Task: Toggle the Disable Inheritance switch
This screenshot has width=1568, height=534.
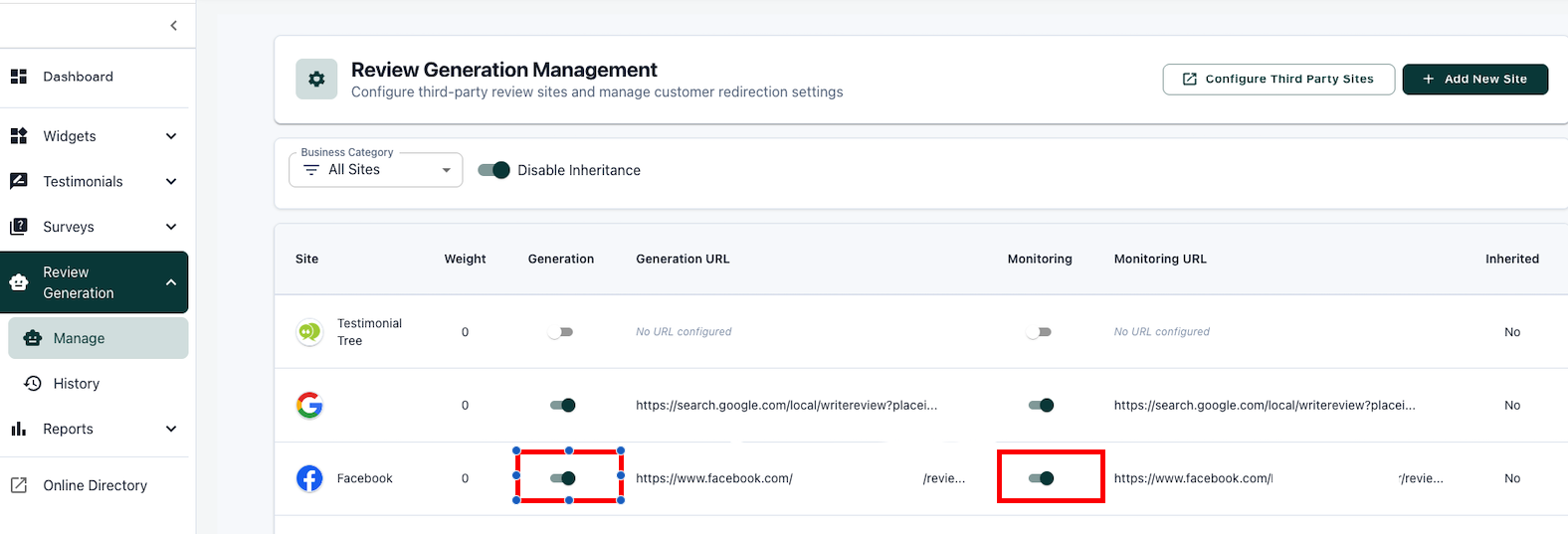Action: [493, 170]
